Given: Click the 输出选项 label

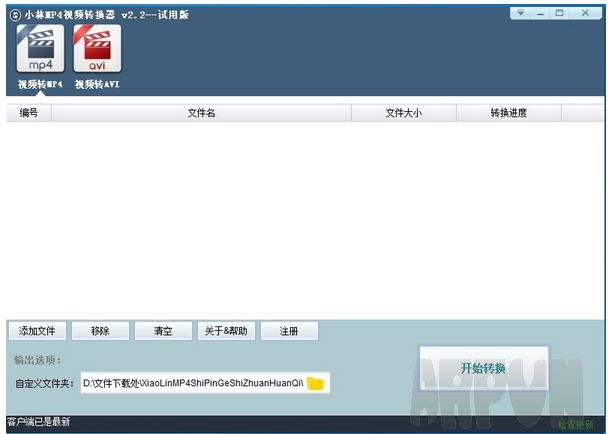Looking at the screenshot, I should coord(38,360).
